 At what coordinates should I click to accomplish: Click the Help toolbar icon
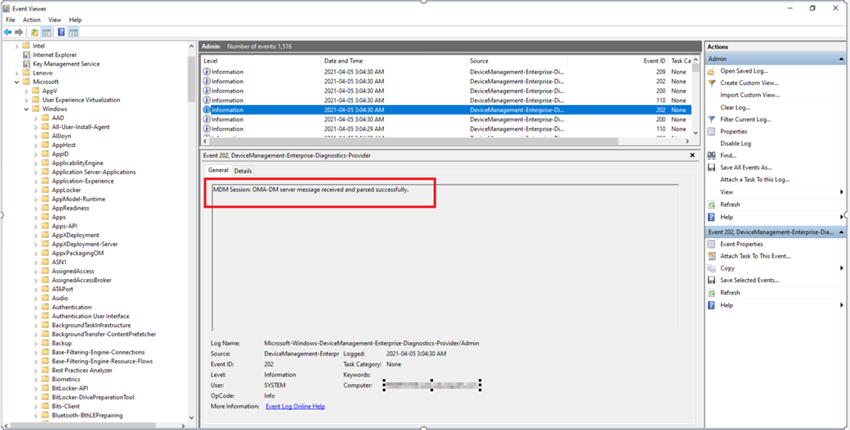tap(61, 33)
